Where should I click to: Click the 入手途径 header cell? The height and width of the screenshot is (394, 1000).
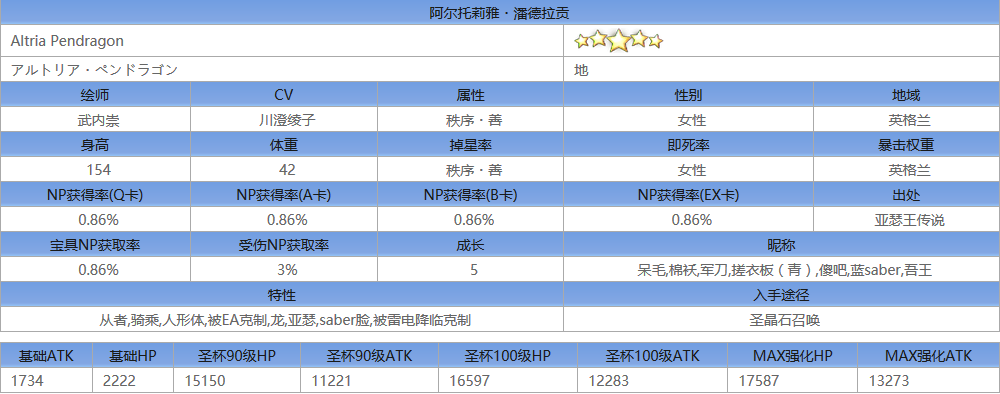point(781,295)
